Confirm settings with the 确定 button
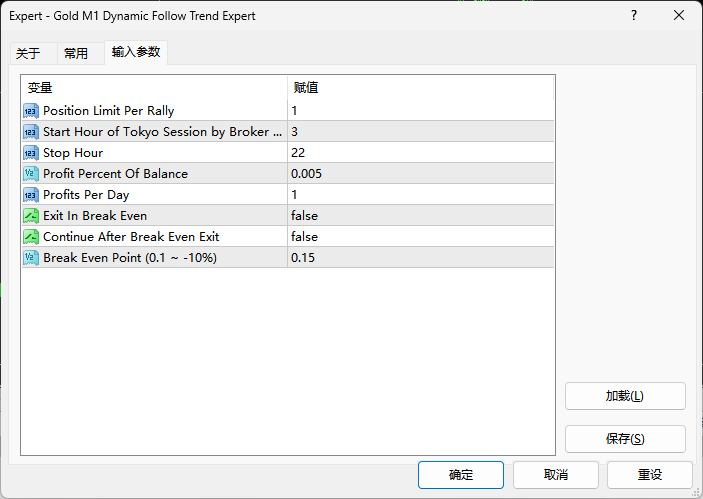The image size is (703, 499). [461, 475]
